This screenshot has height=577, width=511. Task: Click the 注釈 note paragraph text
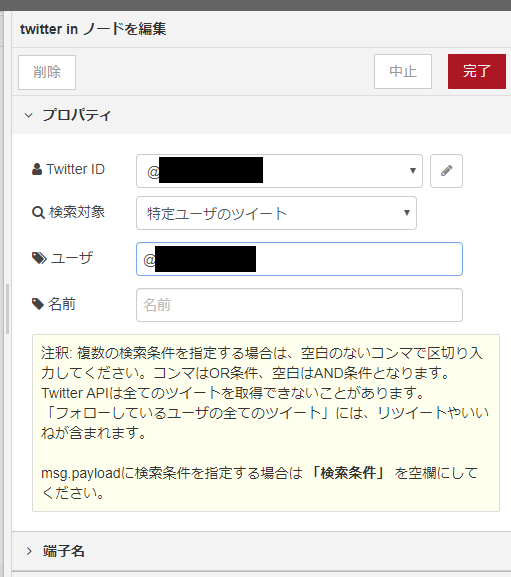pos(265,393)
